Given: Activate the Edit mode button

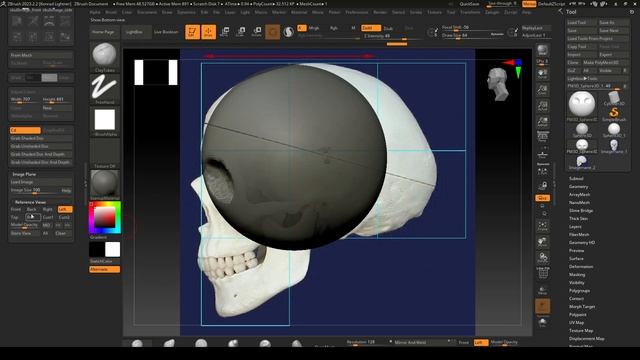Looking at the screenshot, I should pyautogui.click(x=192, y=32).
